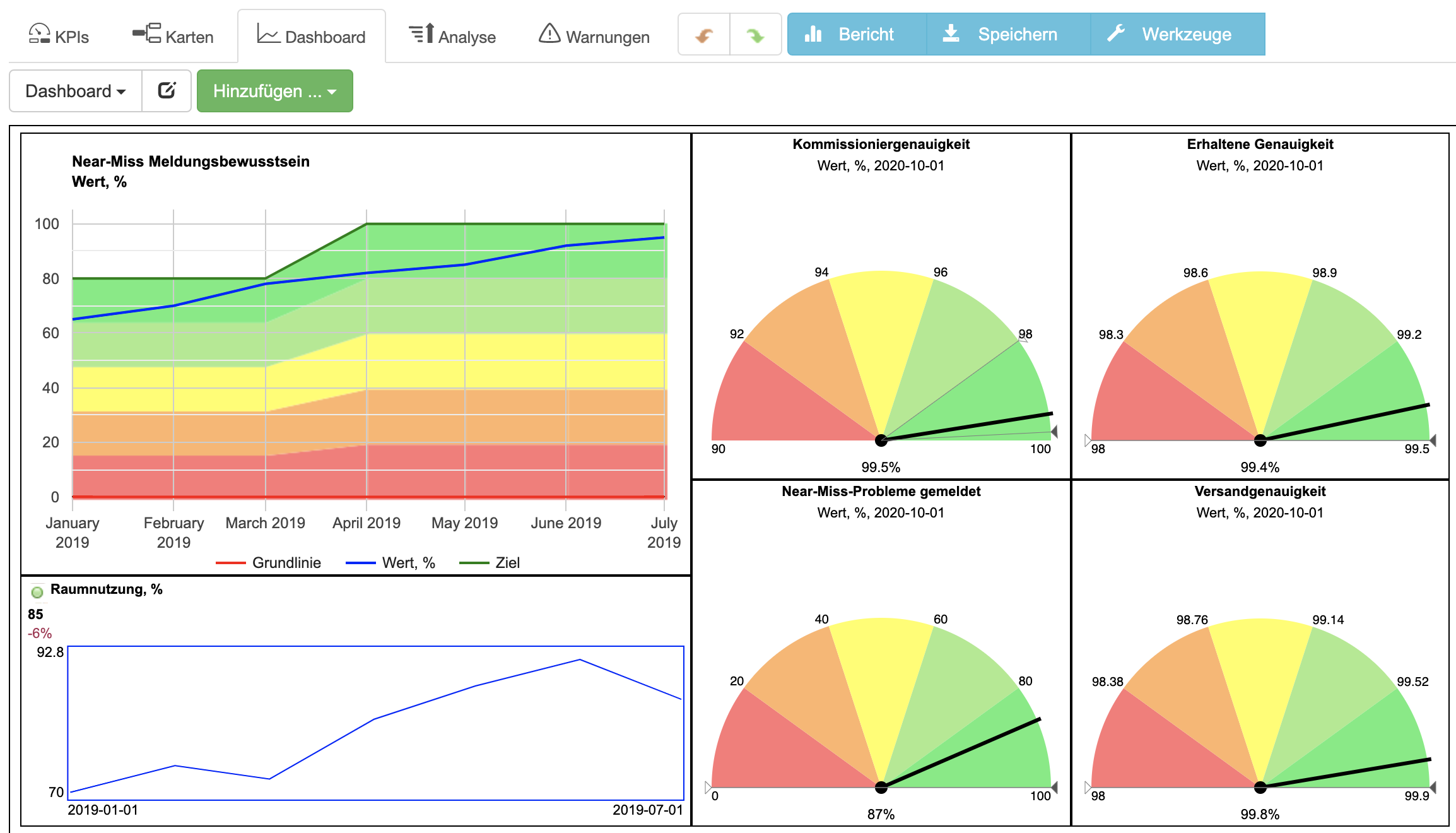Expand the Hinzufügen dropdown

(x=275, y=91)
